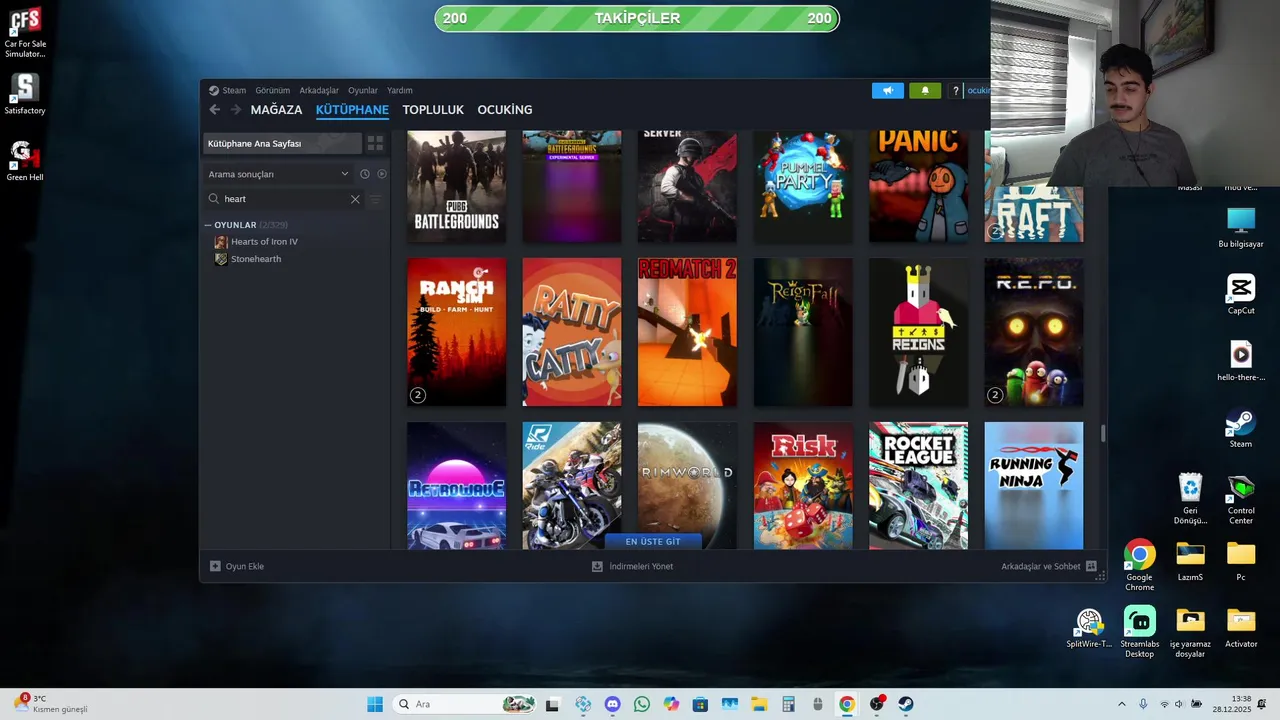Open Risk game cover

(x=803, y=485)
